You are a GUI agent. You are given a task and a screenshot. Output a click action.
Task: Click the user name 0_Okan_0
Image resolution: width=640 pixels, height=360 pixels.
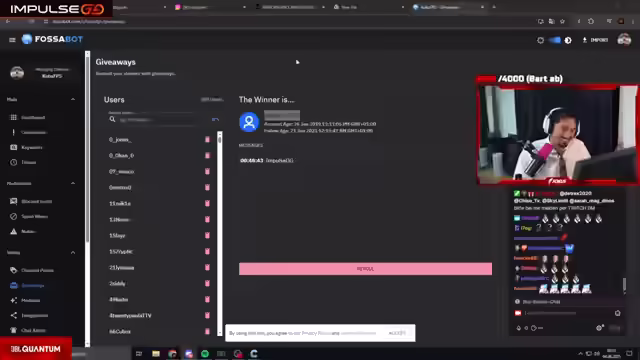pos(121,156)
